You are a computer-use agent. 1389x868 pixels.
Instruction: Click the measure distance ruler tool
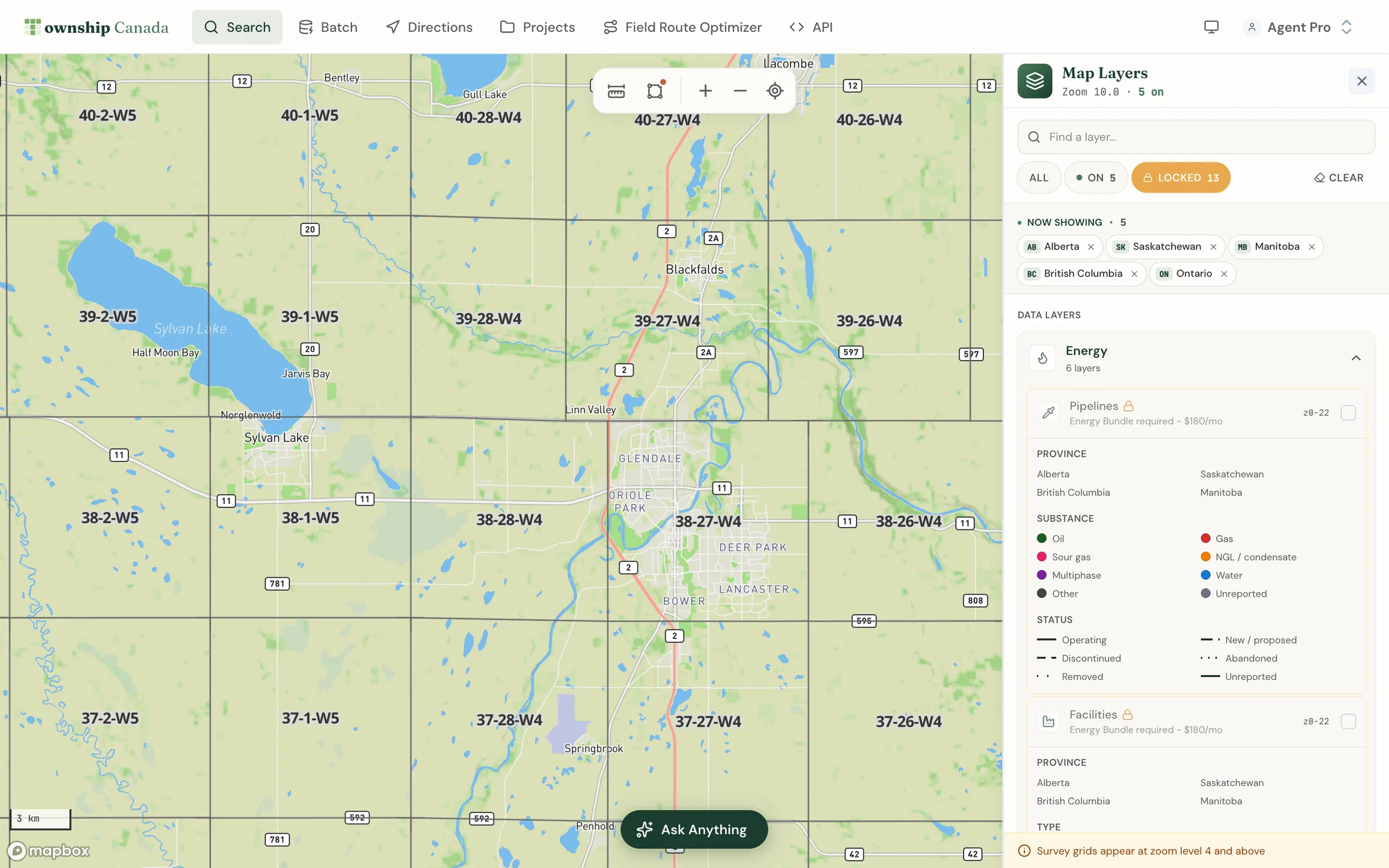(x=616, y=91)
